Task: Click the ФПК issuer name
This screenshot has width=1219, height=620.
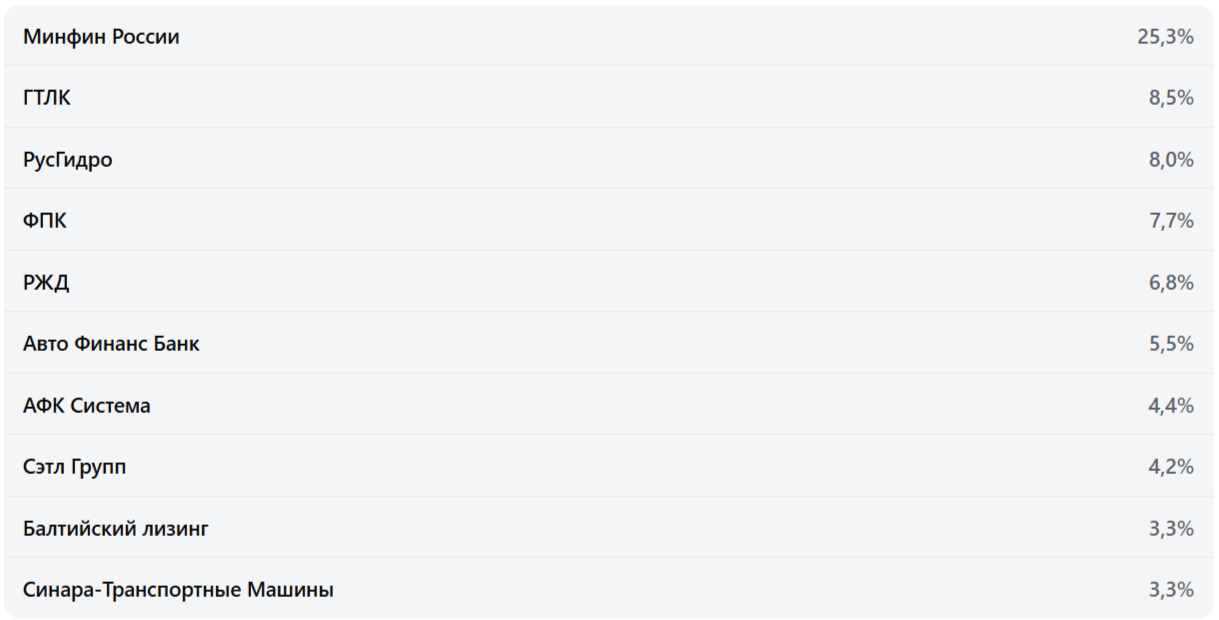Action: 45,221
